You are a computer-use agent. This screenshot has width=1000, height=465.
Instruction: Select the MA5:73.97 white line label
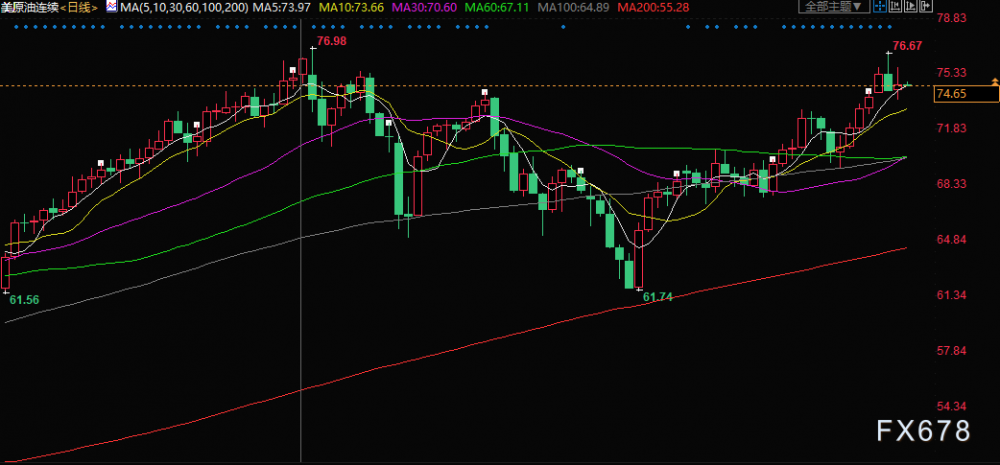(x=282, y=8)
